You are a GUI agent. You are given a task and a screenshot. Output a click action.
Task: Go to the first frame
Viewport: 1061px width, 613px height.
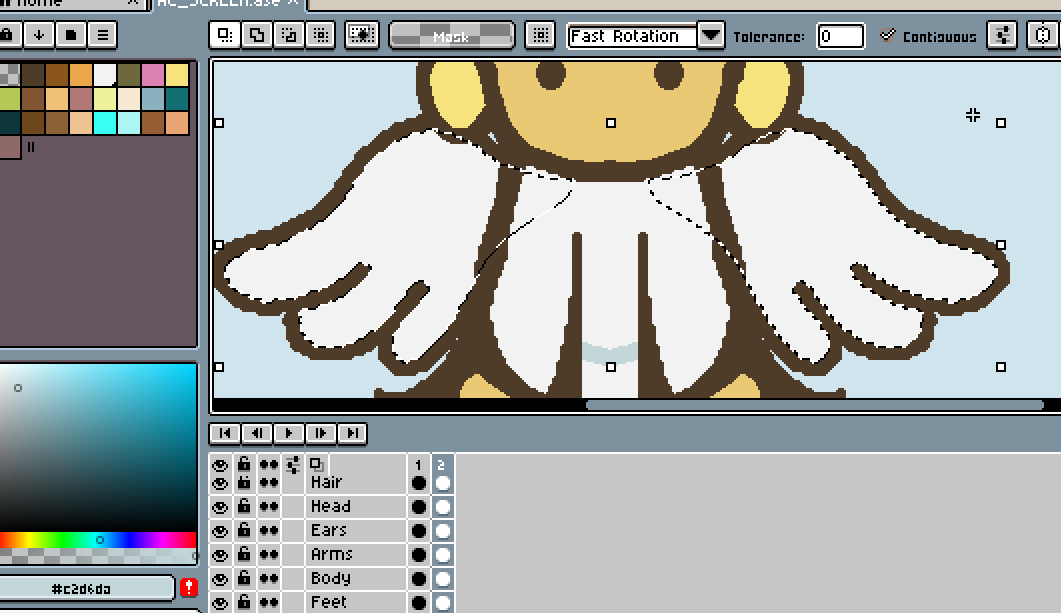pos(225,433)
